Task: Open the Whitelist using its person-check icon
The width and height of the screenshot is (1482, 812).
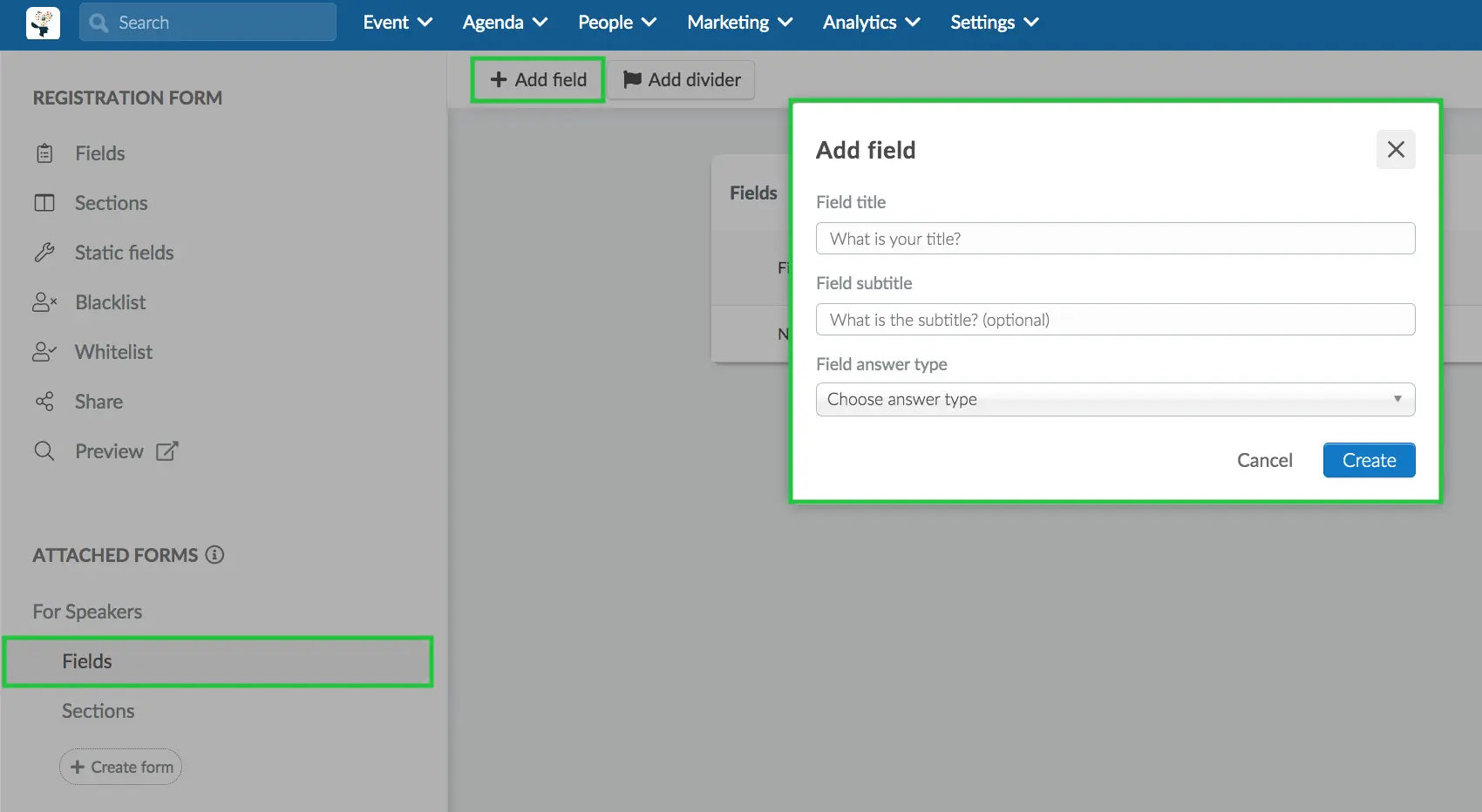Action: pos(44,351)
